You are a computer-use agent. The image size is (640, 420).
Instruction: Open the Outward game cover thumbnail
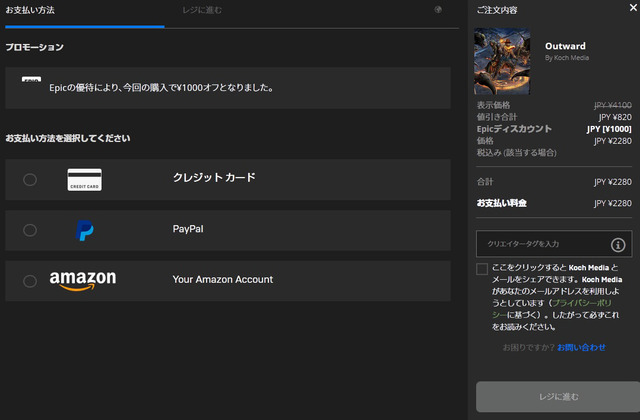504,61
